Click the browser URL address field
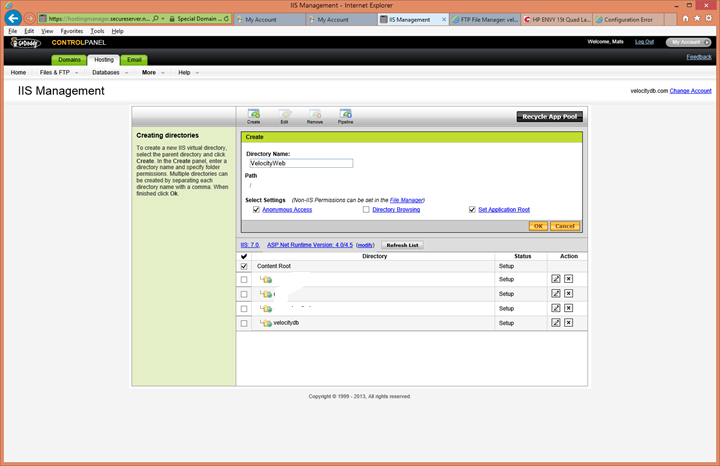720x466 pixels. pos(99,19)
